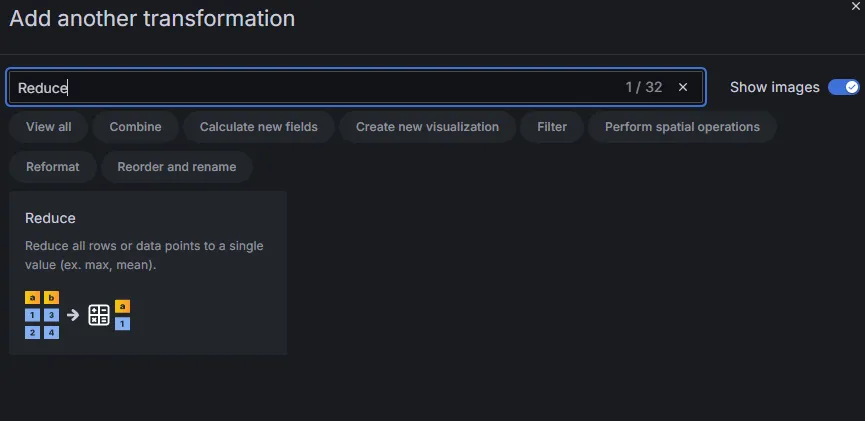Click the Add another transformation heading

[152, 19]
